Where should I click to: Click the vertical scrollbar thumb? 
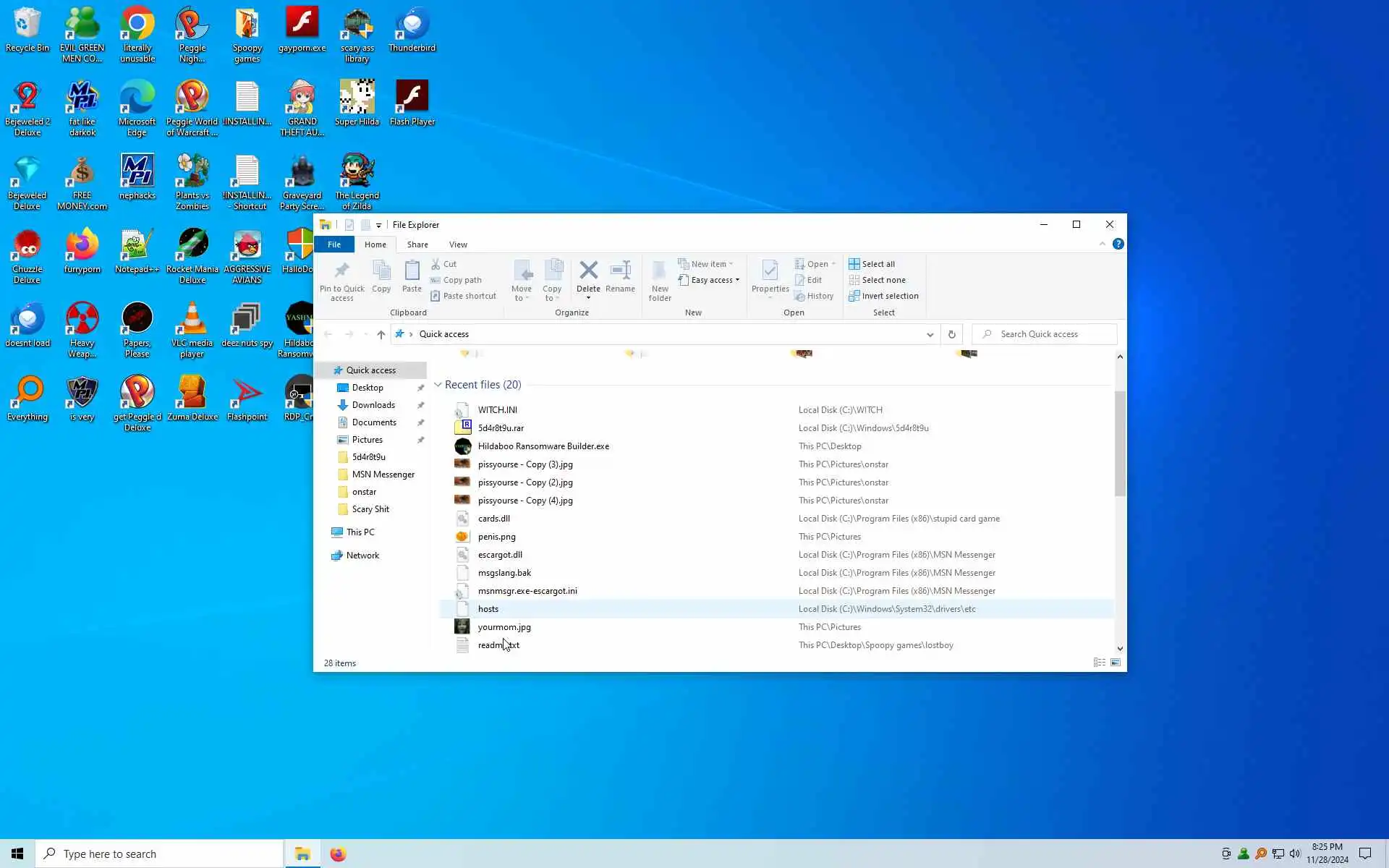[1120, 443]
